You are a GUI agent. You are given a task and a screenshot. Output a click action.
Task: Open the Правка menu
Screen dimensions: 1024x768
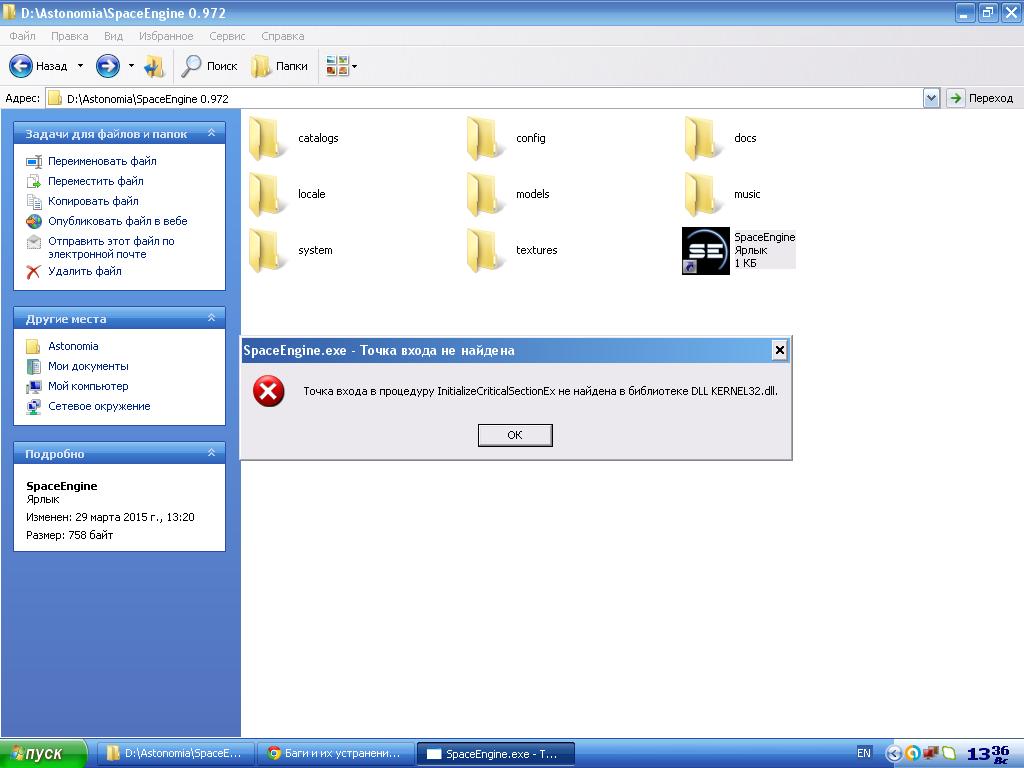coord(70,36)
